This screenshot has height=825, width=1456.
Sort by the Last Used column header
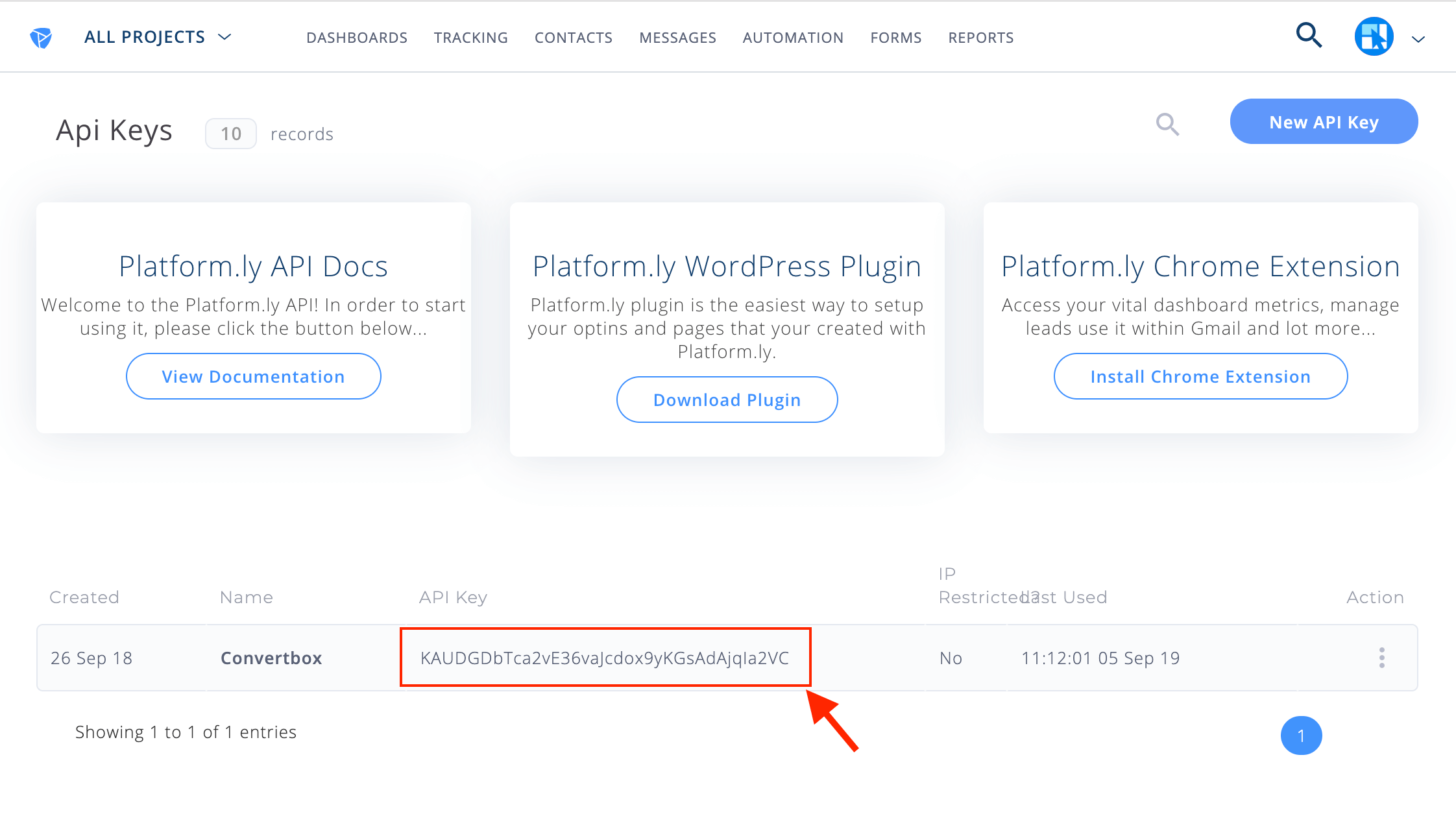pyautogui.click(x=1064, y=597)
